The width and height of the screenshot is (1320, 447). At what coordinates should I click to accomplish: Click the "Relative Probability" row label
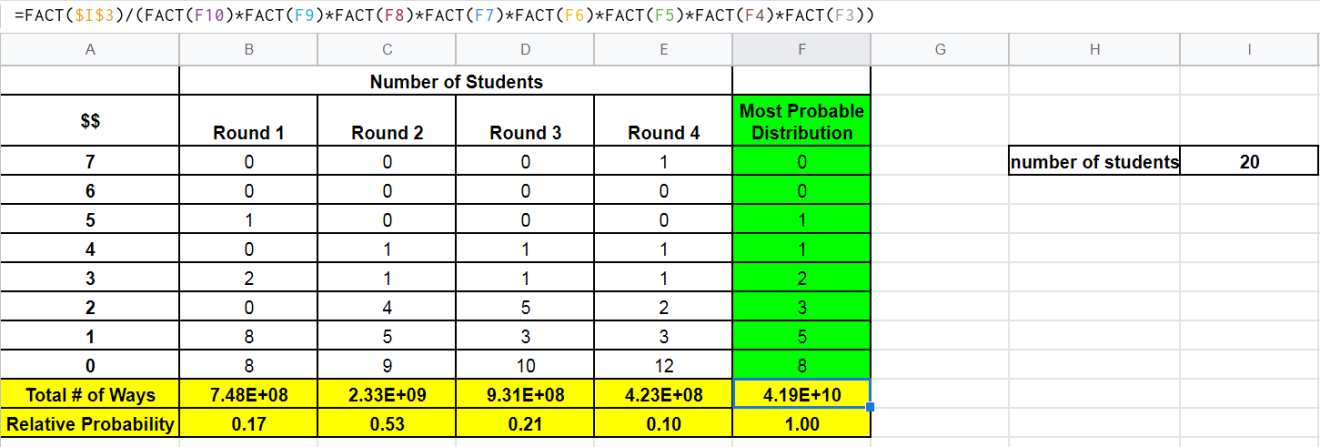(x=90, y=424)
